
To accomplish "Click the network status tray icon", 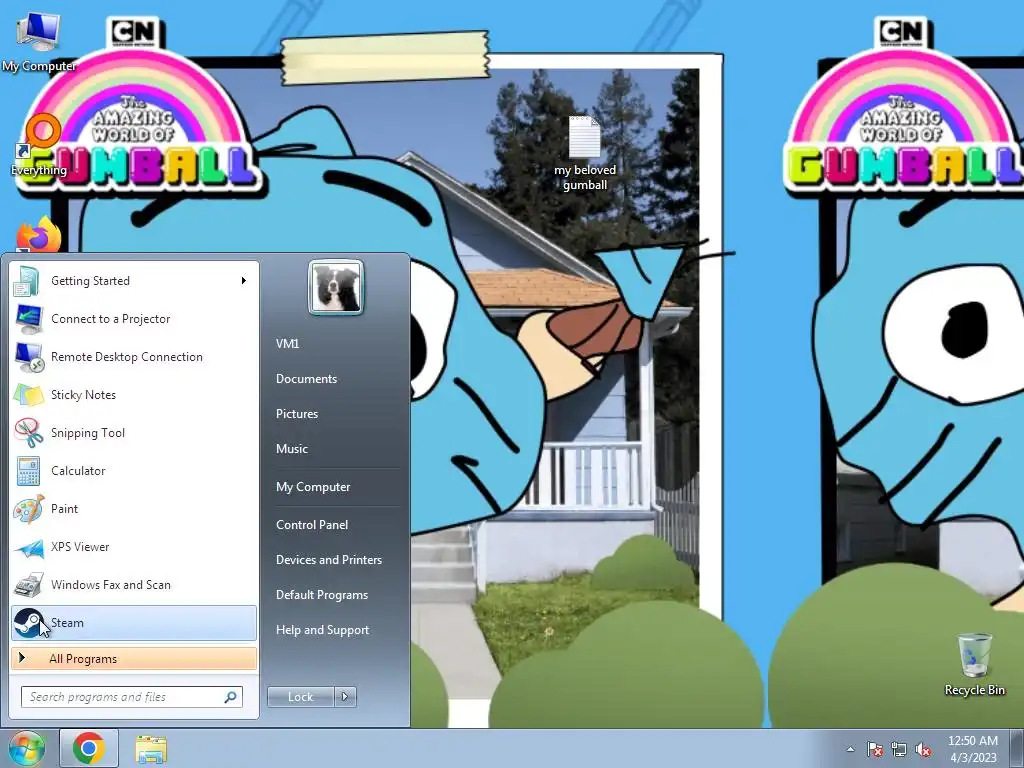I will tap(899, 749).
